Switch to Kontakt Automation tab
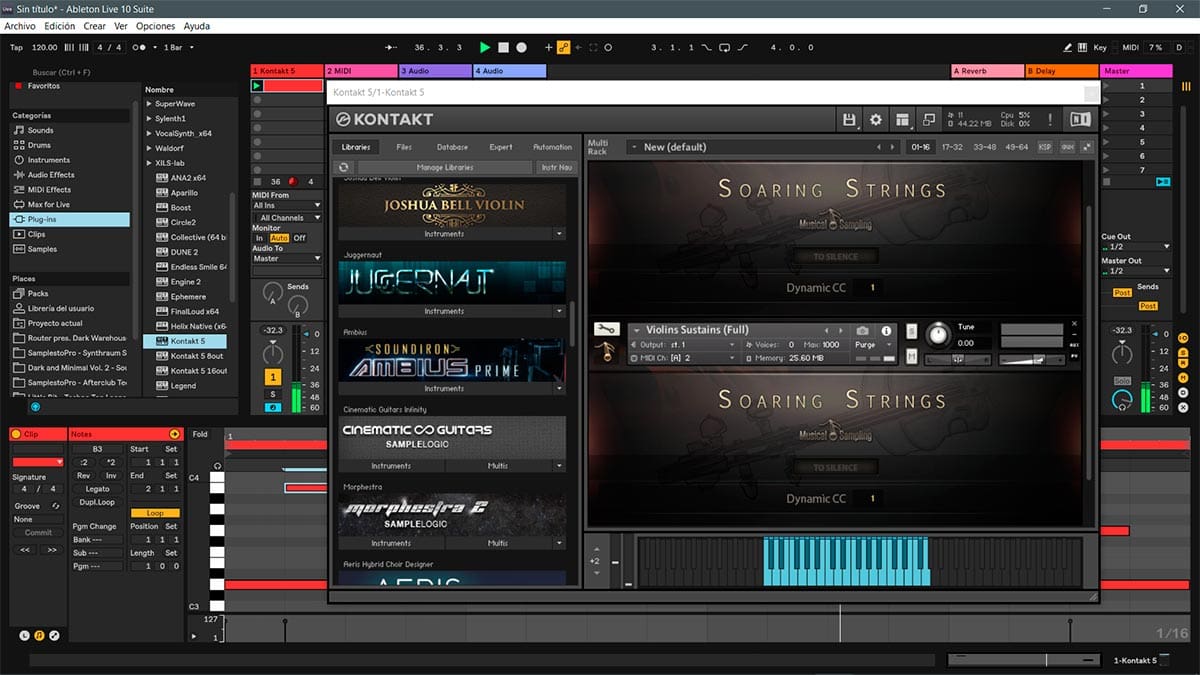 pos(552,147)
